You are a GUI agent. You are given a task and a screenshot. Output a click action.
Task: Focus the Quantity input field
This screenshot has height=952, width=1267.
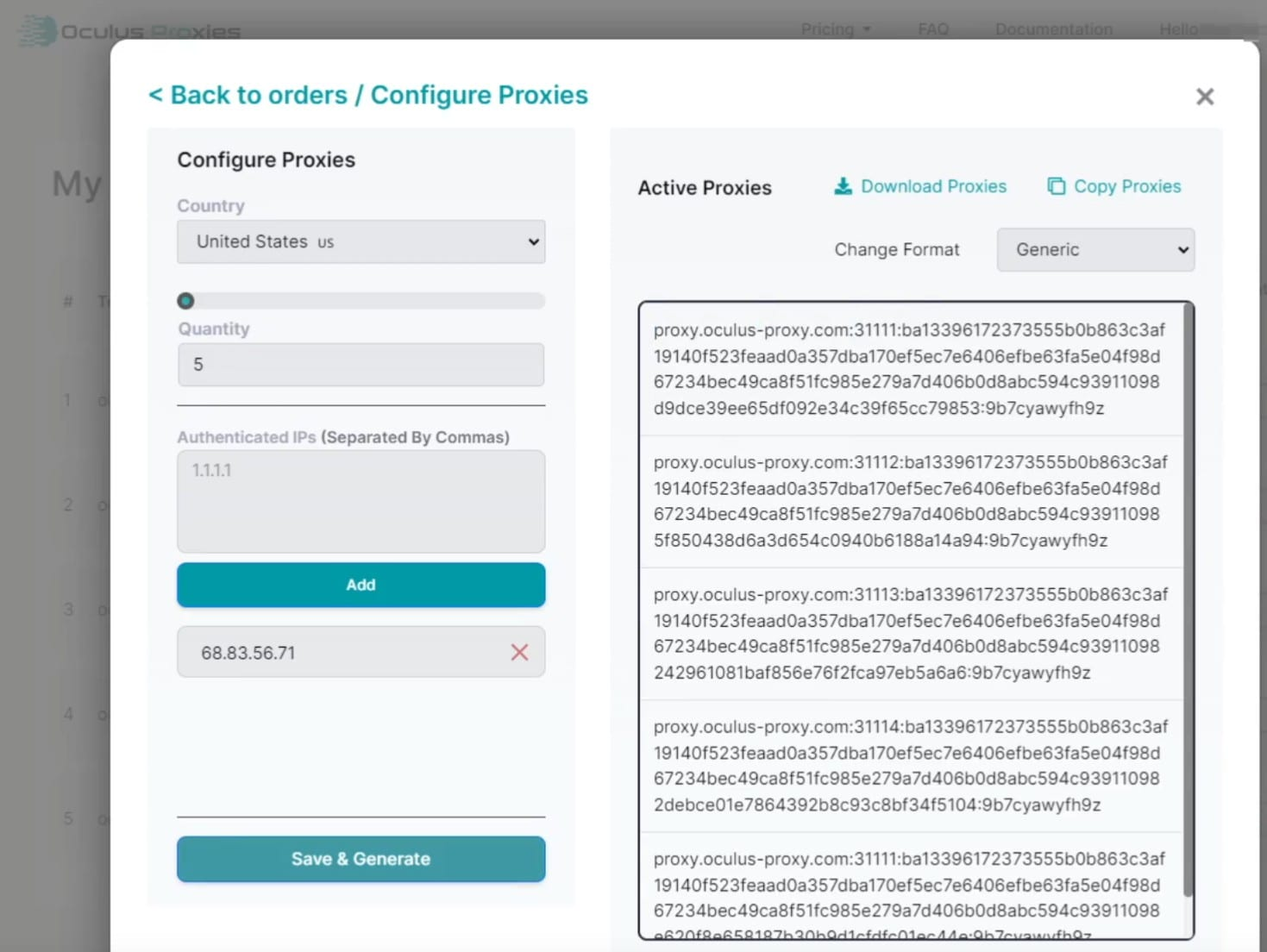click(361, 365)
